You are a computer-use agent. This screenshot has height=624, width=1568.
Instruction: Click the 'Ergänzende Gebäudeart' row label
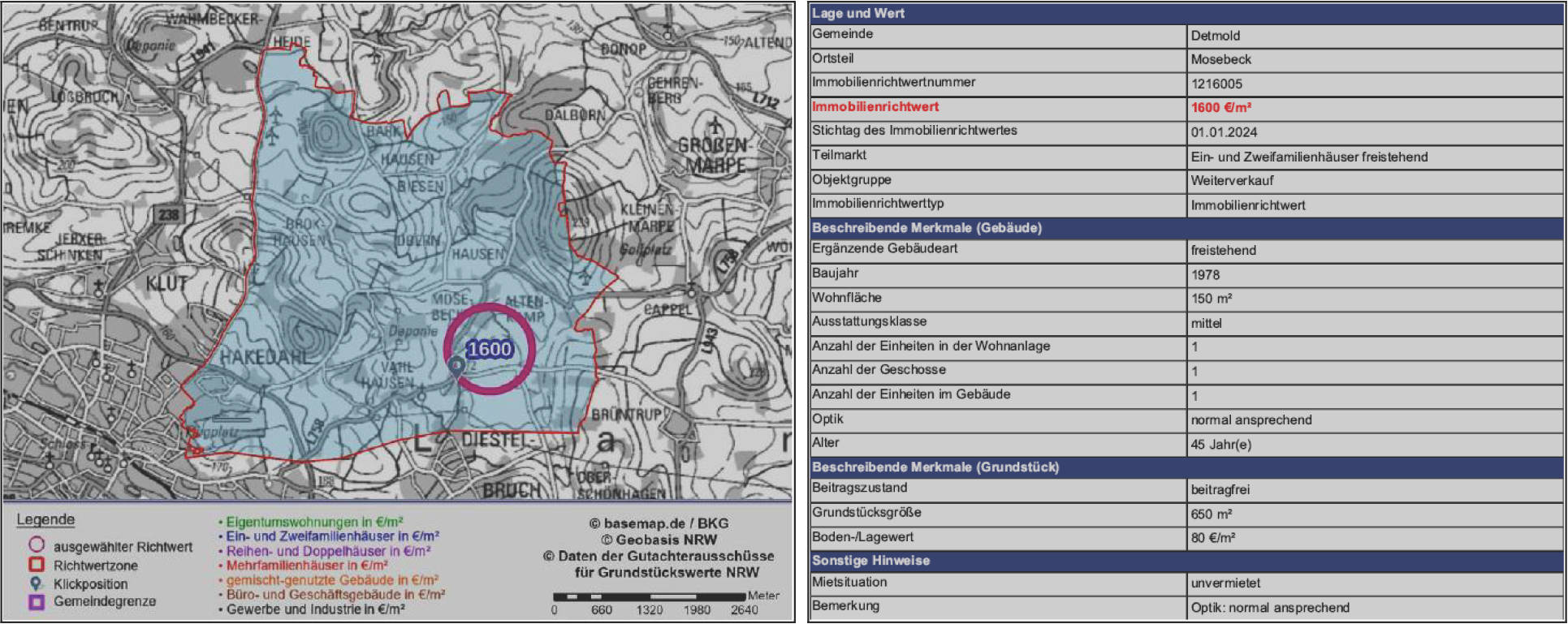point(884,248)
